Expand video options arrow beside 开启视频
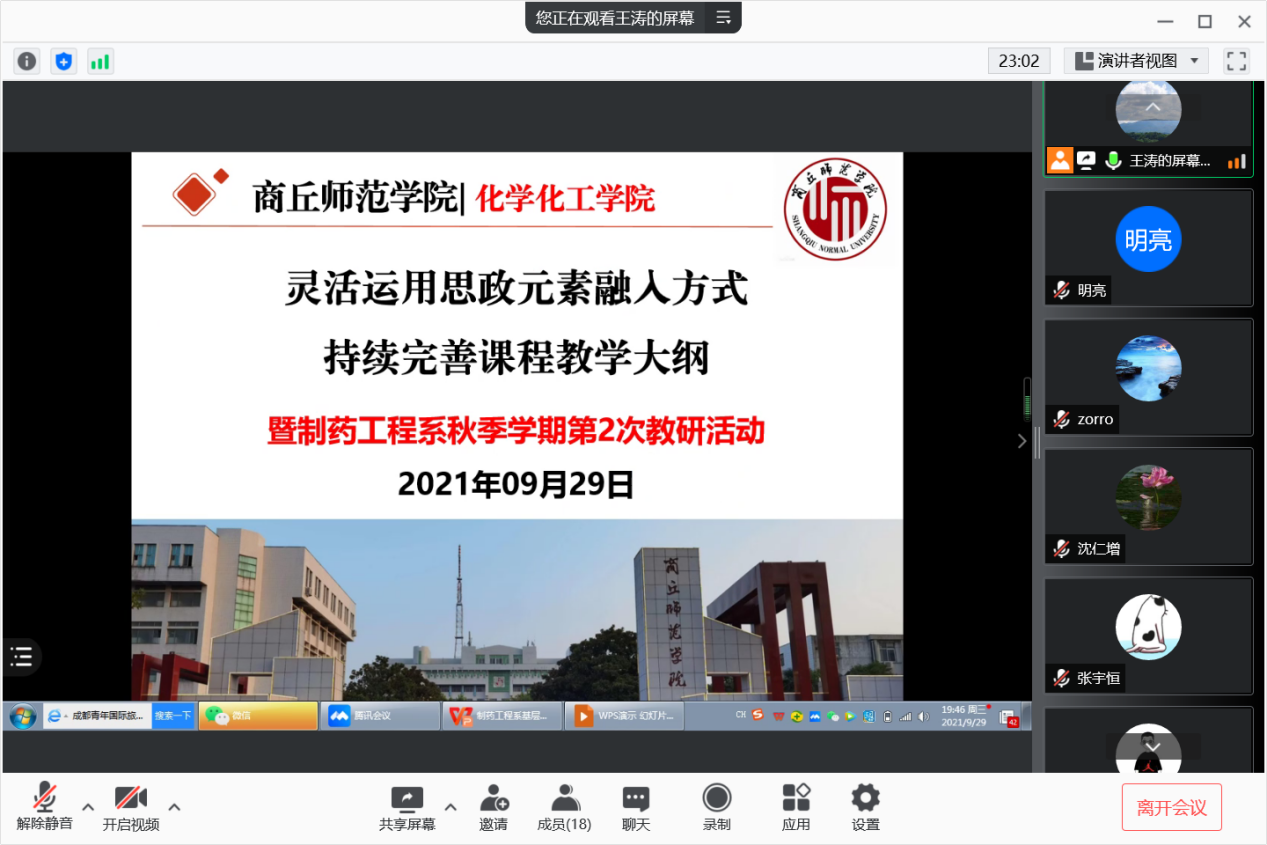 click(174, 807)
